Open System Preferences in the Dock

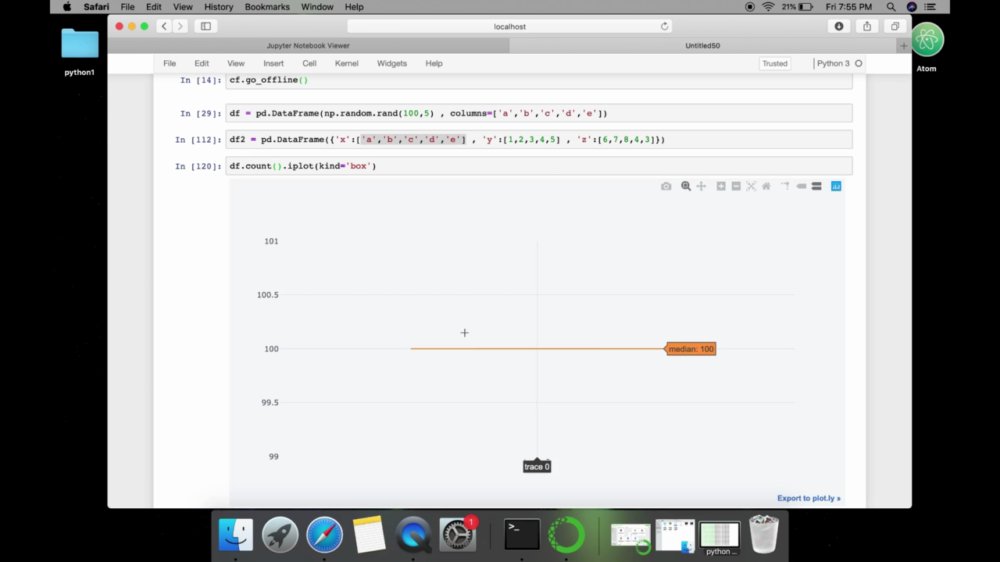pos(457,535)
